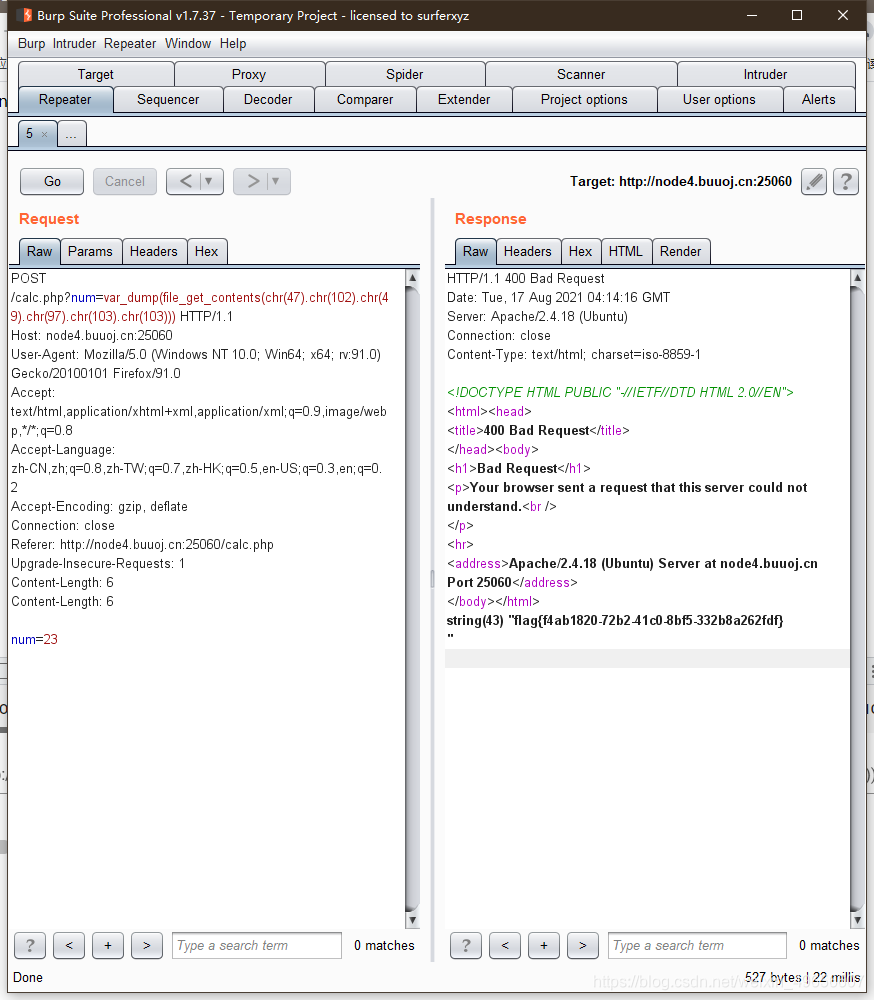Open the Intruder menu in the menu bar

pos(74,43)
